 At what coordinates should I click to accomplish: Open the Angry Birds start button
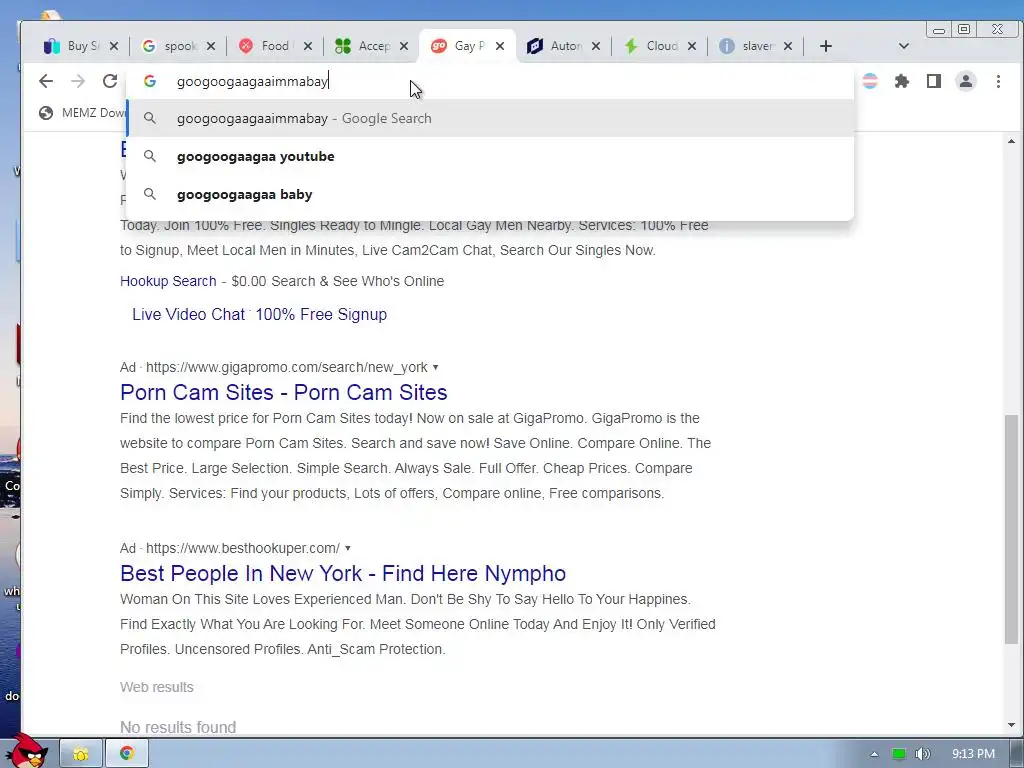[27, 752]
